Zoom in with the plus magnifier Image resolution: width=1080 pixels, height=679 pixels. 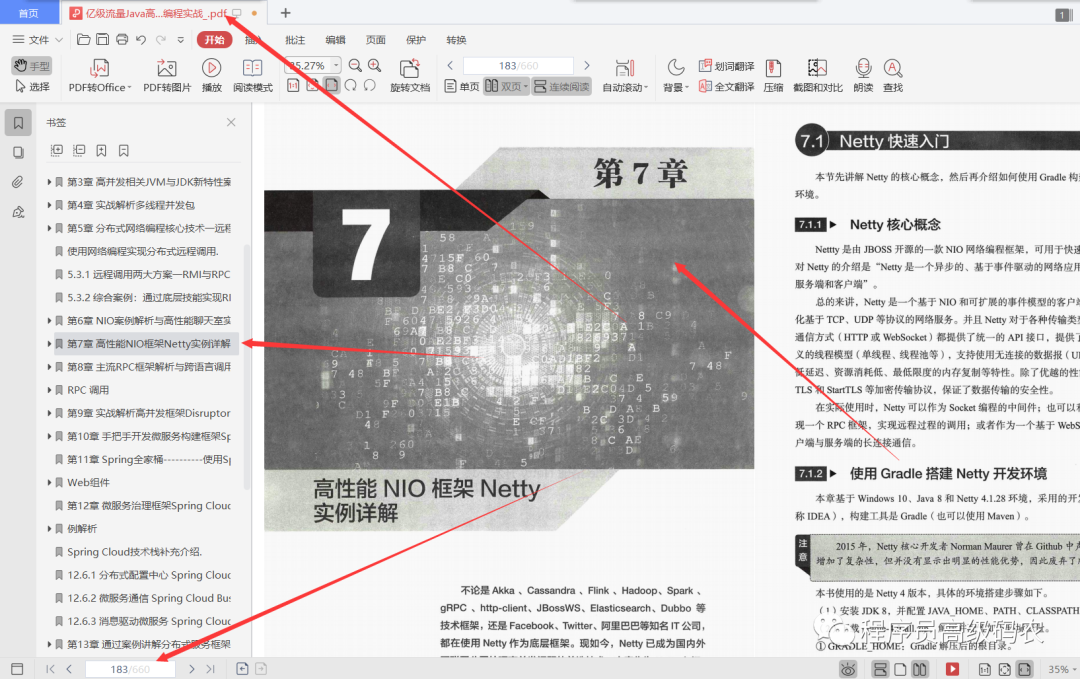click(x=375, y=65)
